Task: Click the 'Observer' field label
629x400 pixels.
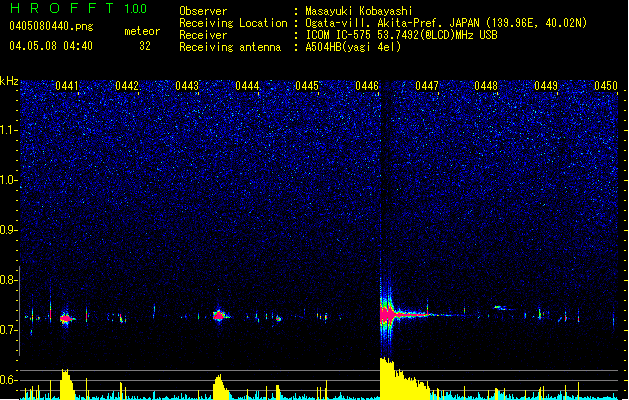Action: [x=203, y=11]
